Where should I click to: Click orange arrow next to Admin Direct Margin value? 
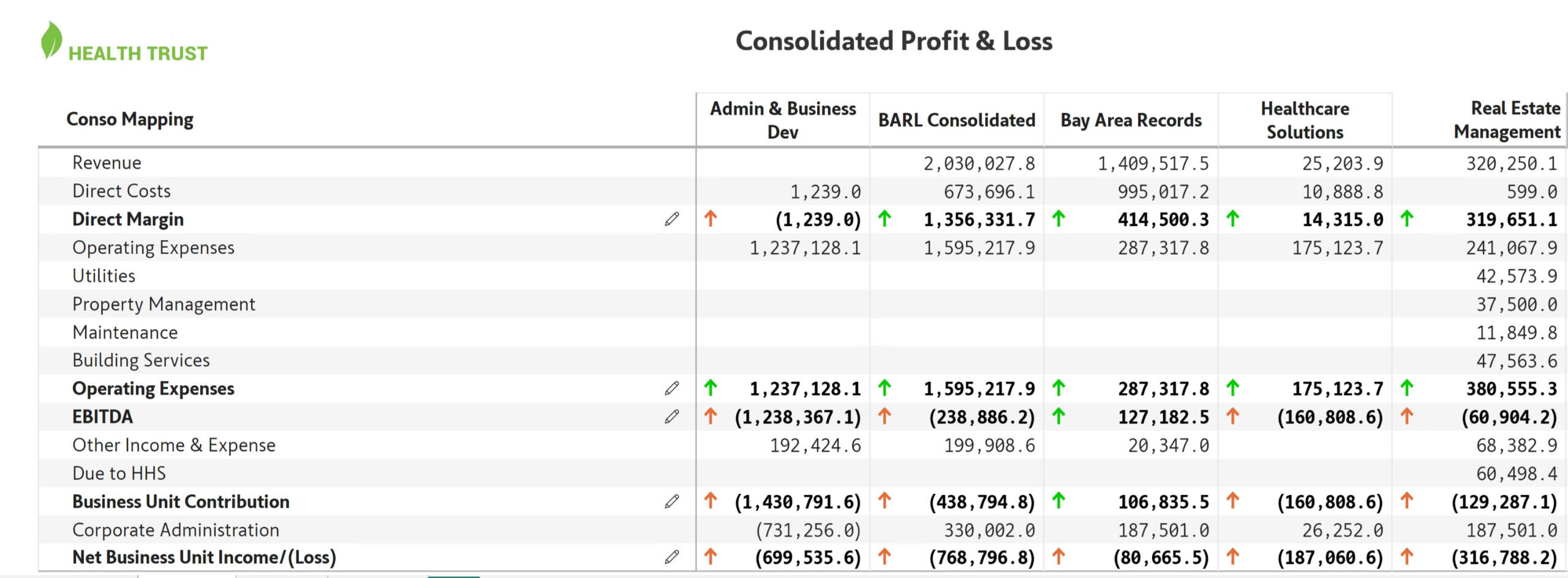(x=710, y=219)
